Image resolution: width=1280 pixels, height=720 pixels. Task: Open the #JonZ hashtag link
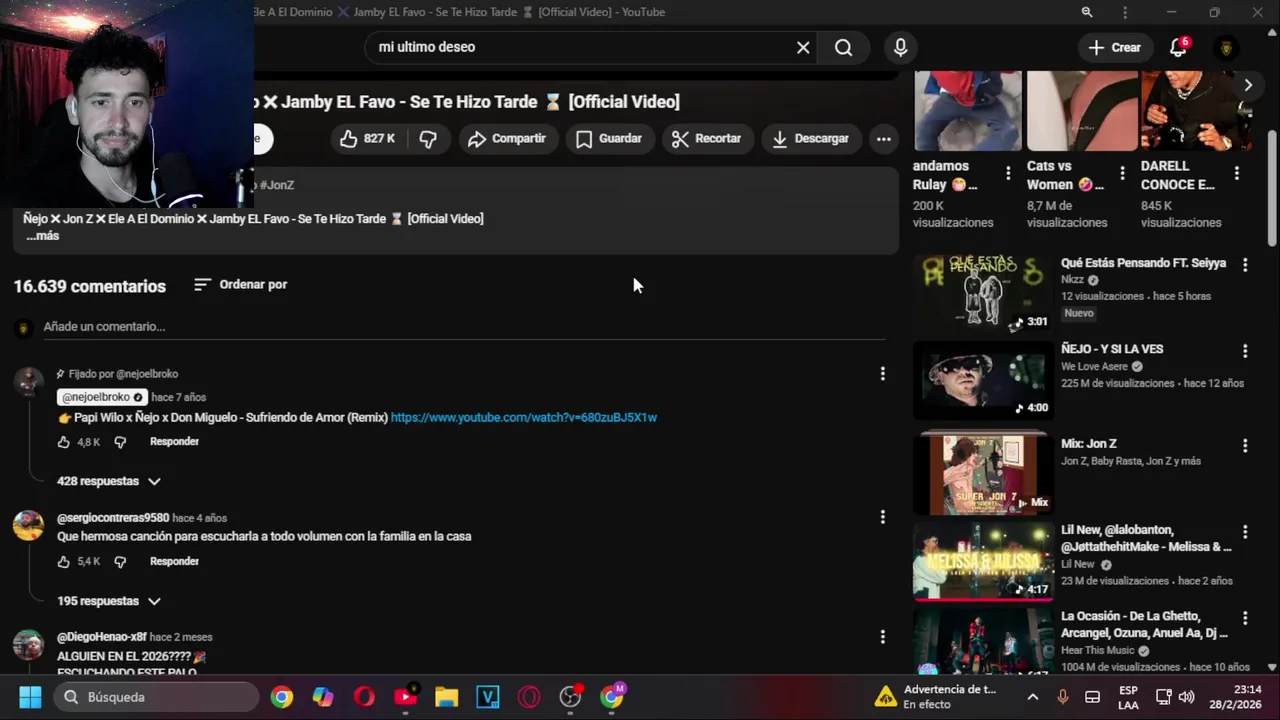pyautogui.click(x=277, y=185)
